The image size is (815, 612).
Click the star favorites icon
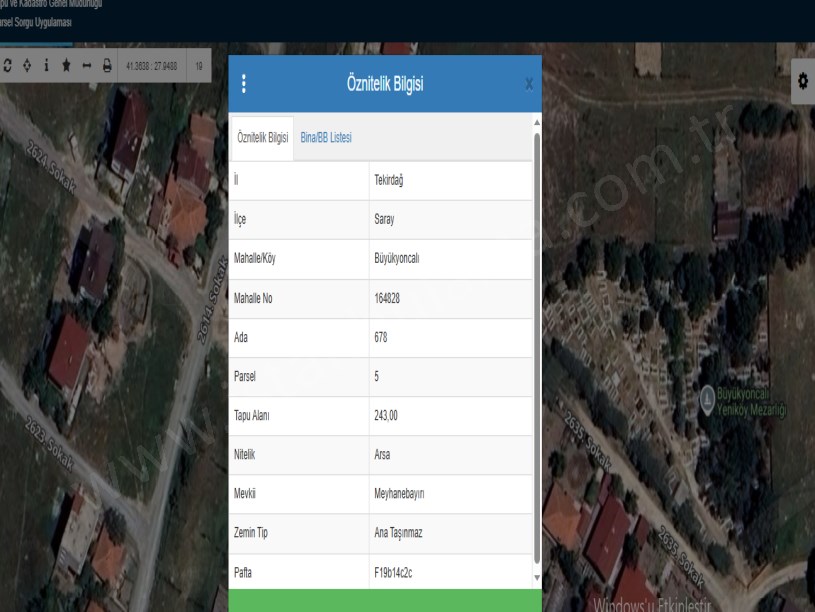click(66, 66)
